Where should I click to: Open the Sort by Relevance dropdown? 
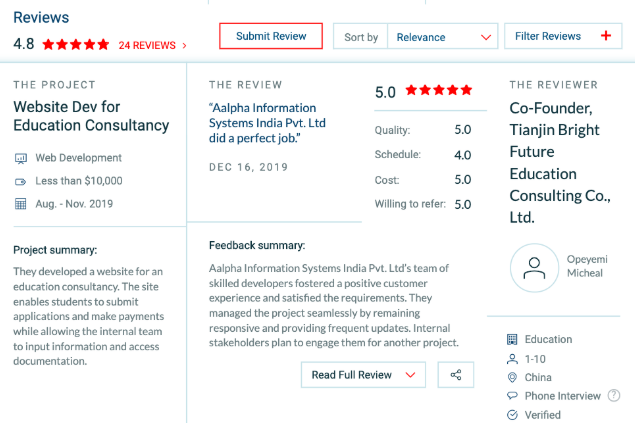click(x=443, y=37)
